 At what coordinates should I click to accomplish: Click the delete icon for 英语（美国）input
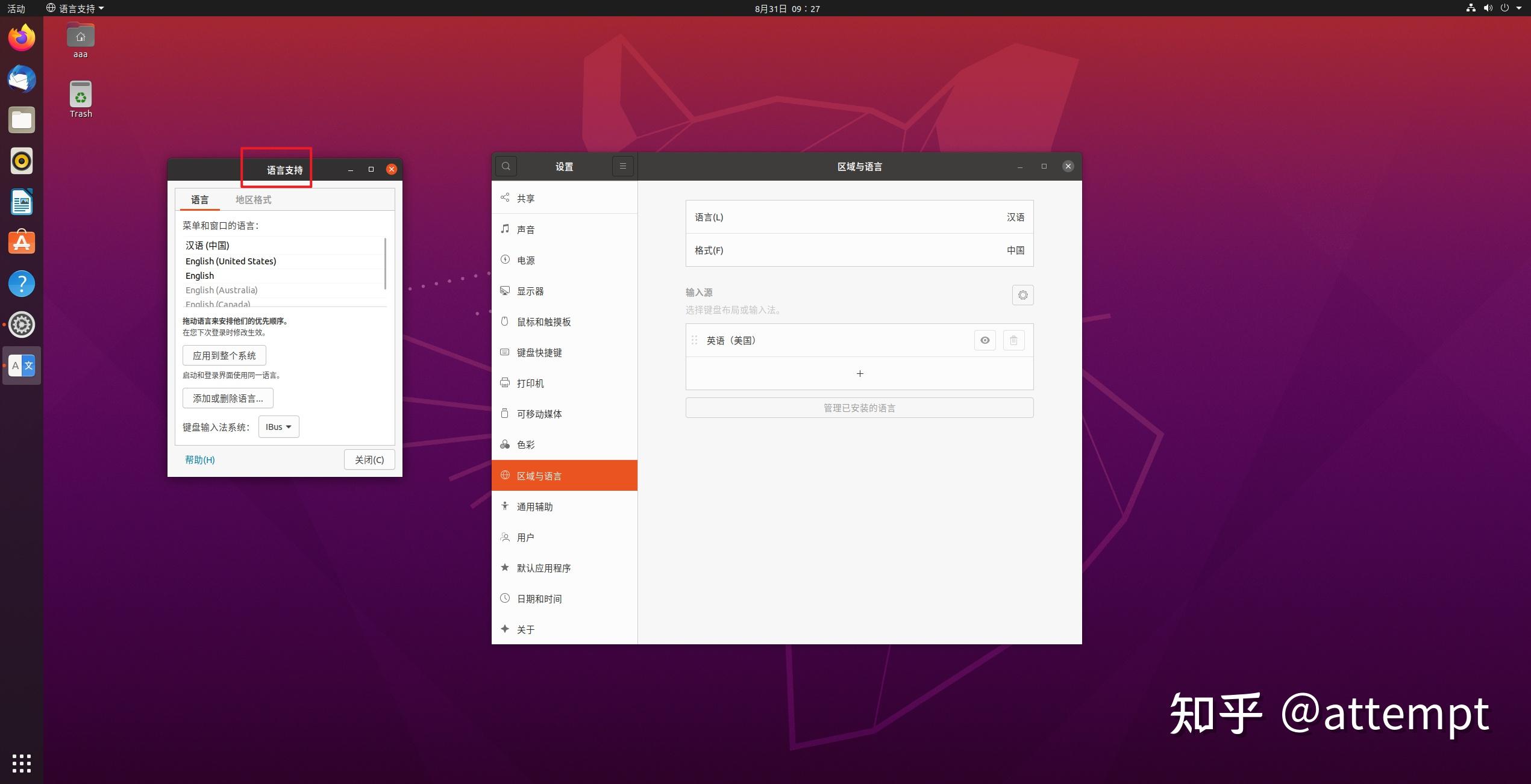click(x=1014, y=340)
